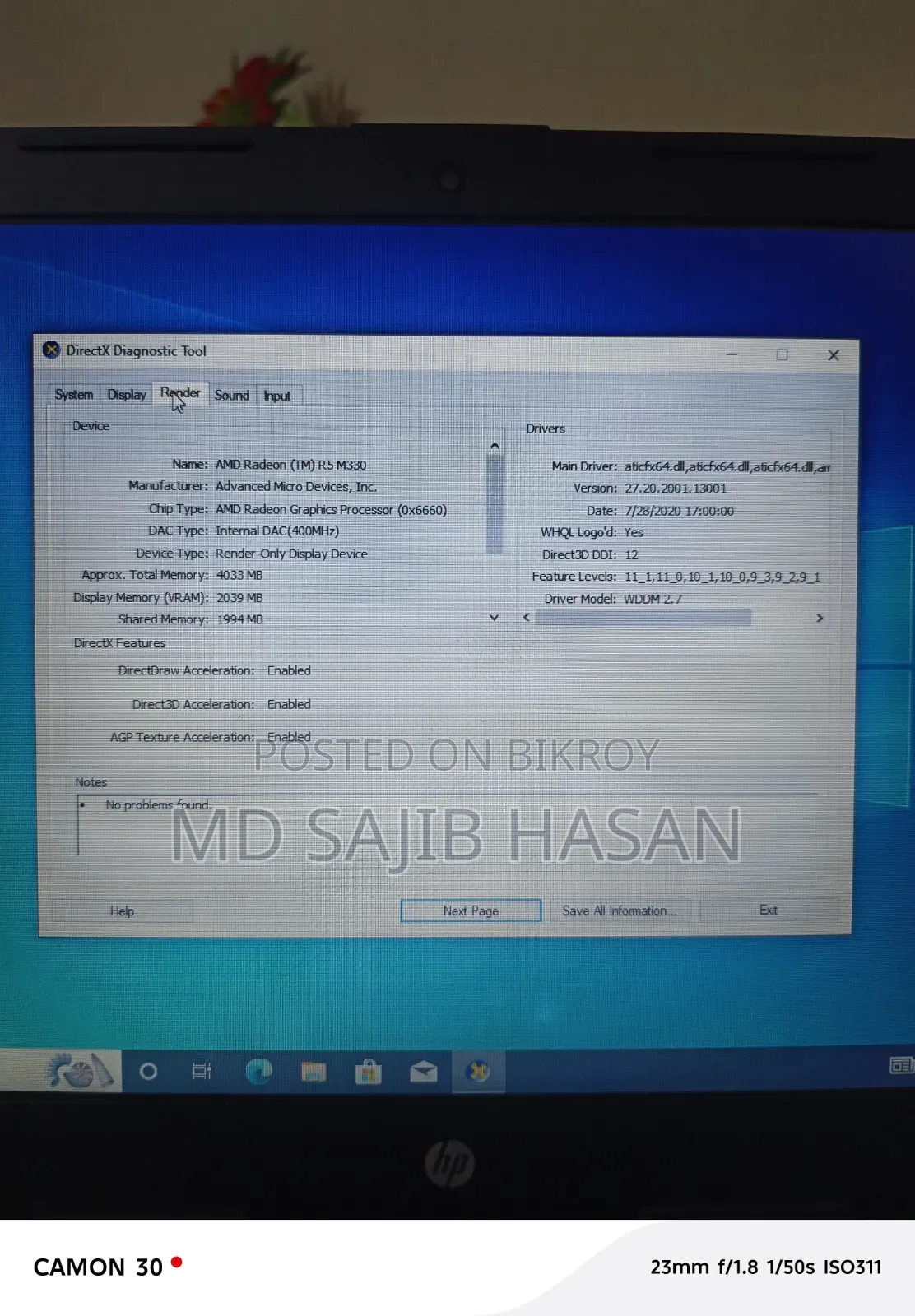
Task: Click the 4033 MB total memory value
Action: point(239,575)
